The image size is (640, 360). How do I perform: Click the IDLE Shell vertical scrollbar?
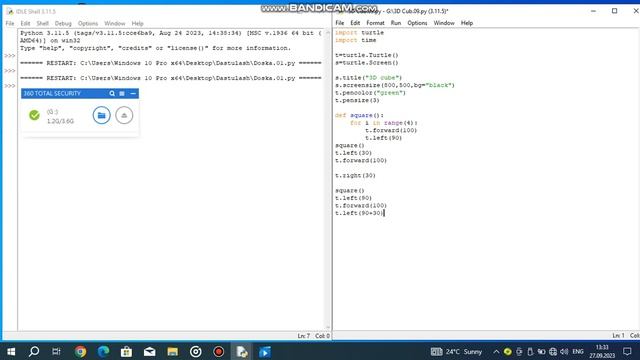[328, 180]
